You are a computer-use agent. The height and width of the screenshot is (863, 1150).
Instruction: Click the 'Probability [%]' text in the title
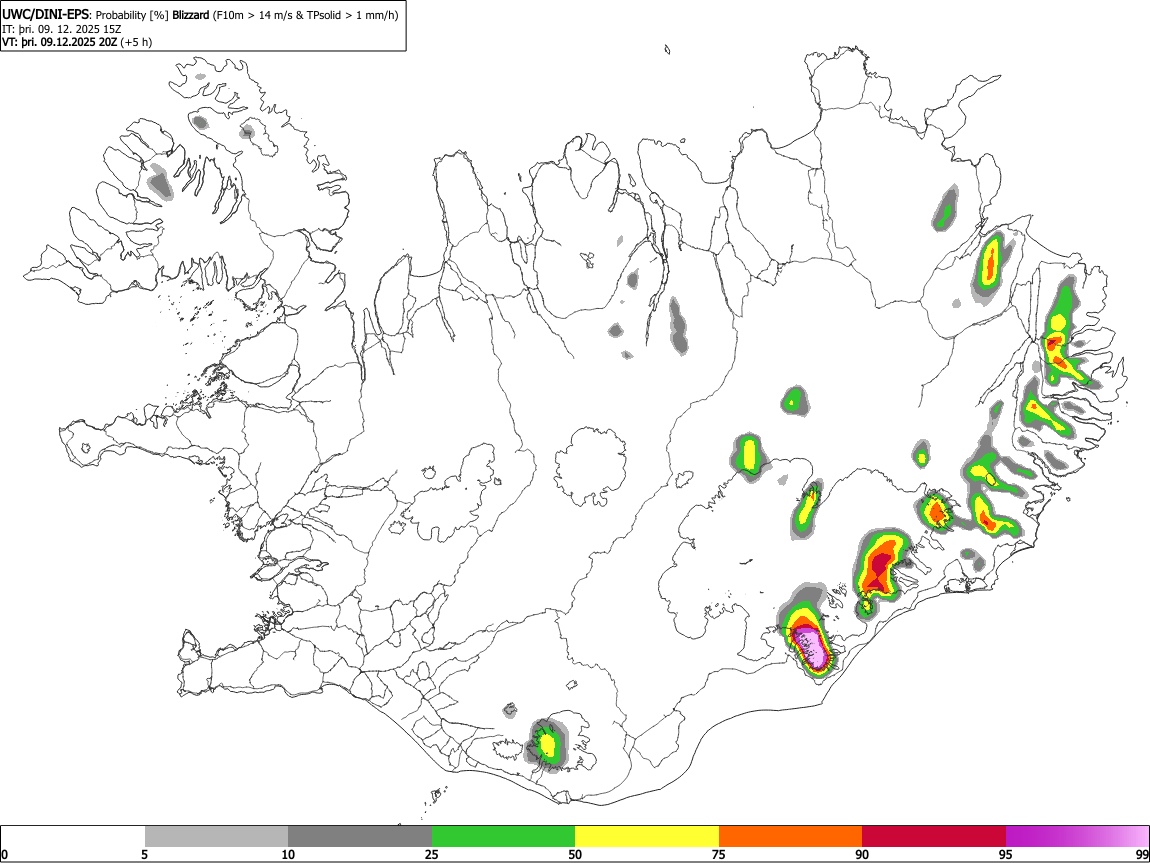click(x=132, y=15)
